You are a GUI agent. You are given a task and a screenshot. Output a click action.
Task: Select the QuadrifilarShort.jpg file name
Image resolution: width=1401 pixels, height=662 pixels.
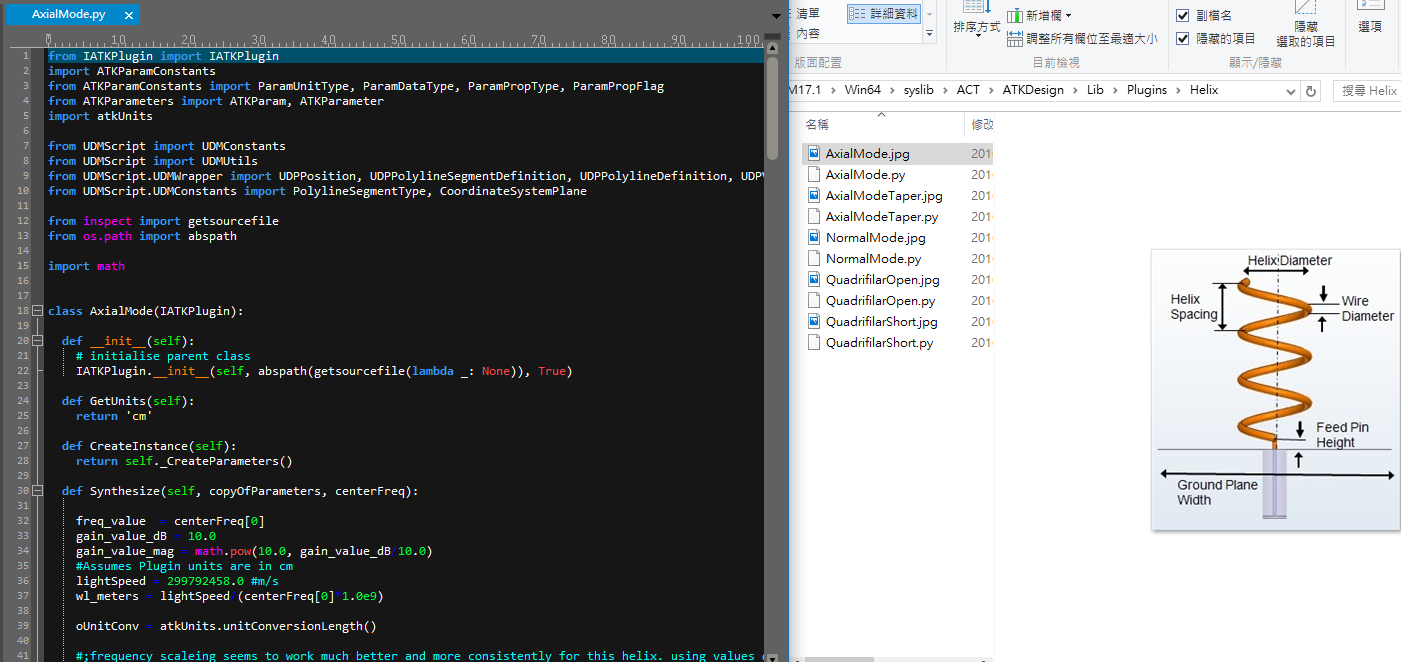881,322
